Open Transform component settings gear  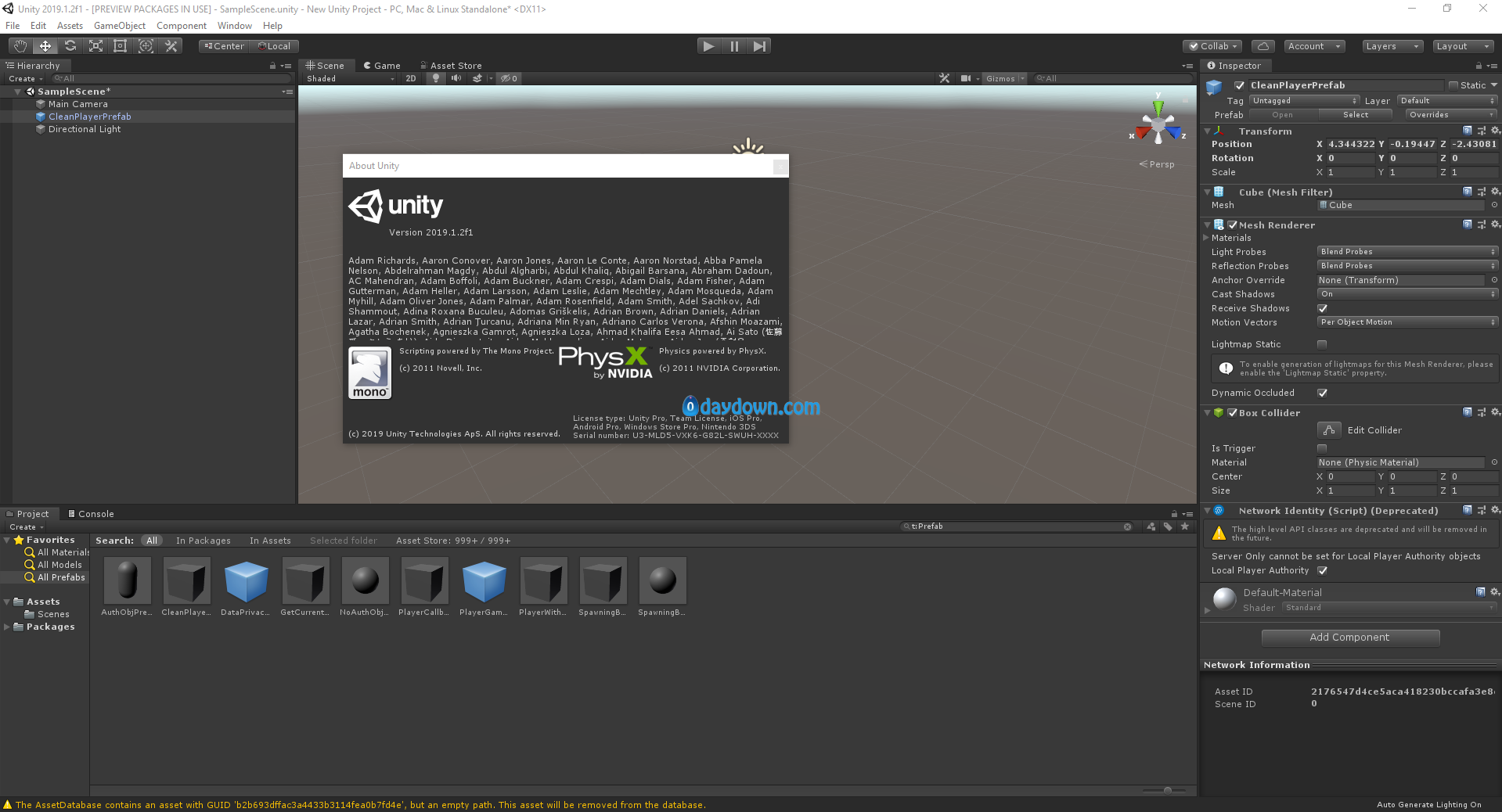click(x=1495, y=131)
